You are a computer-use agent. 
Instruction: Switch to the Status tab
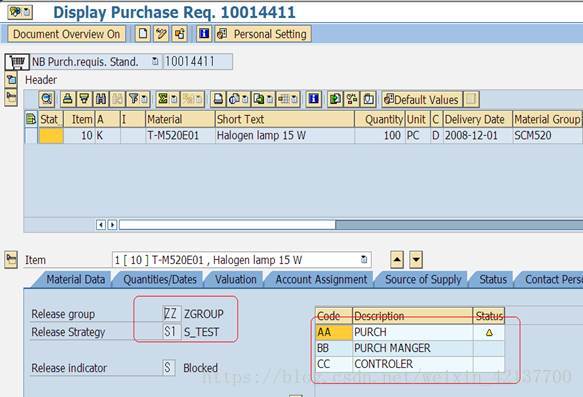tap(493, 280)
